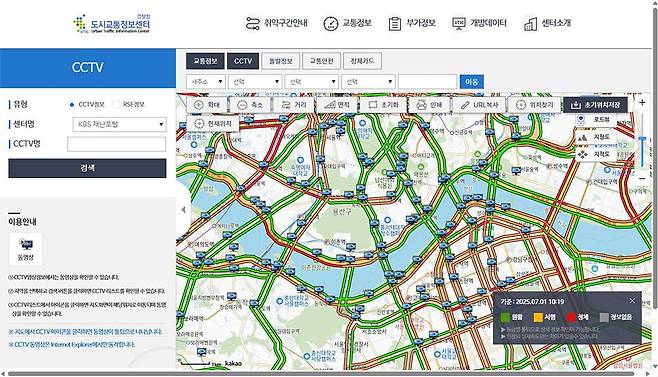
Task: Select the CCTV정보 radio button
Action: point(72,105)
